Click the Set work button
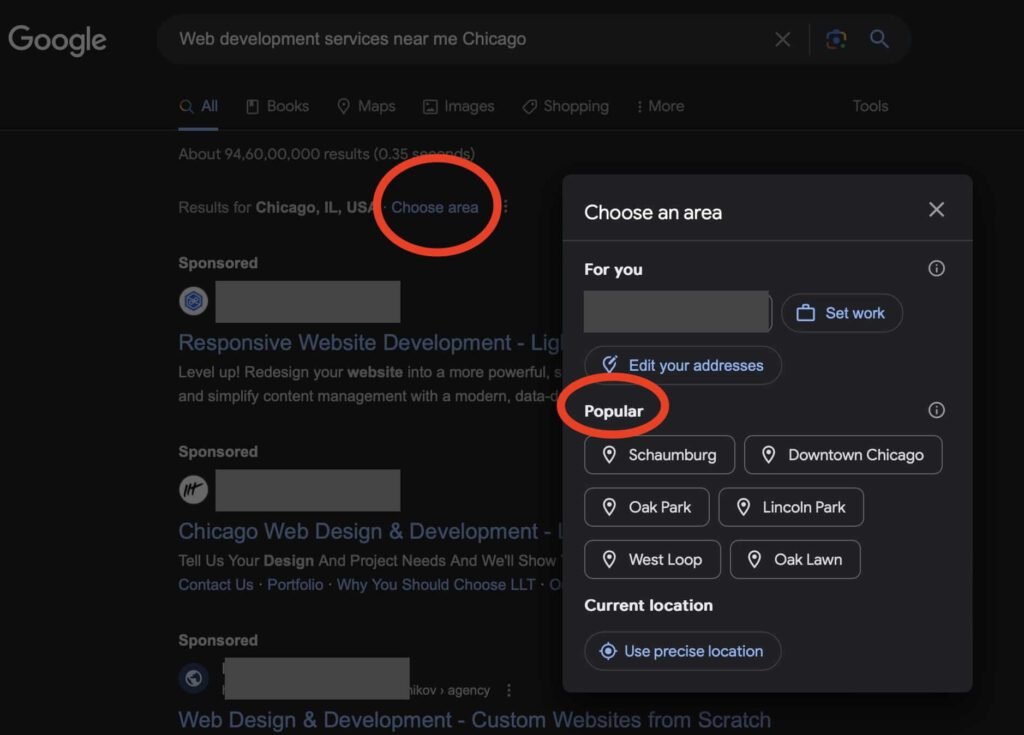The height and width of the screenshot is (735, 1024). [842, 313]
